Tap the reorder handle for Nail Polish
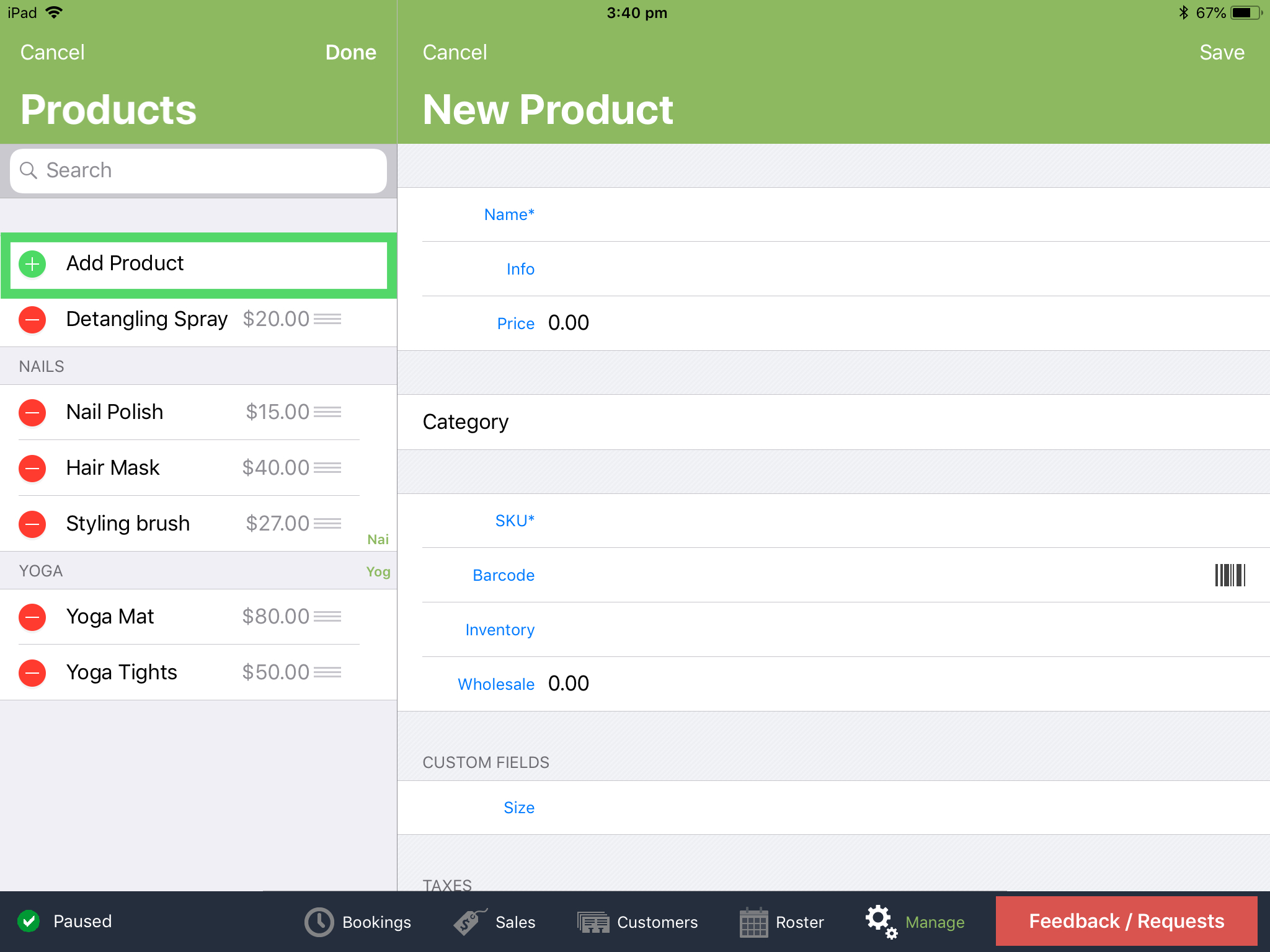This screenshot has width=1270, height=952. [327, 412]
